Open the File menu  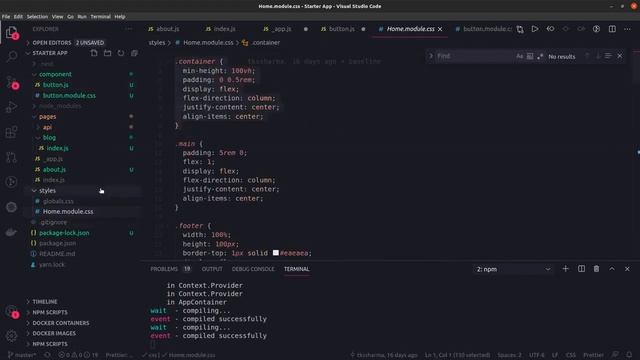coord(6,17)
